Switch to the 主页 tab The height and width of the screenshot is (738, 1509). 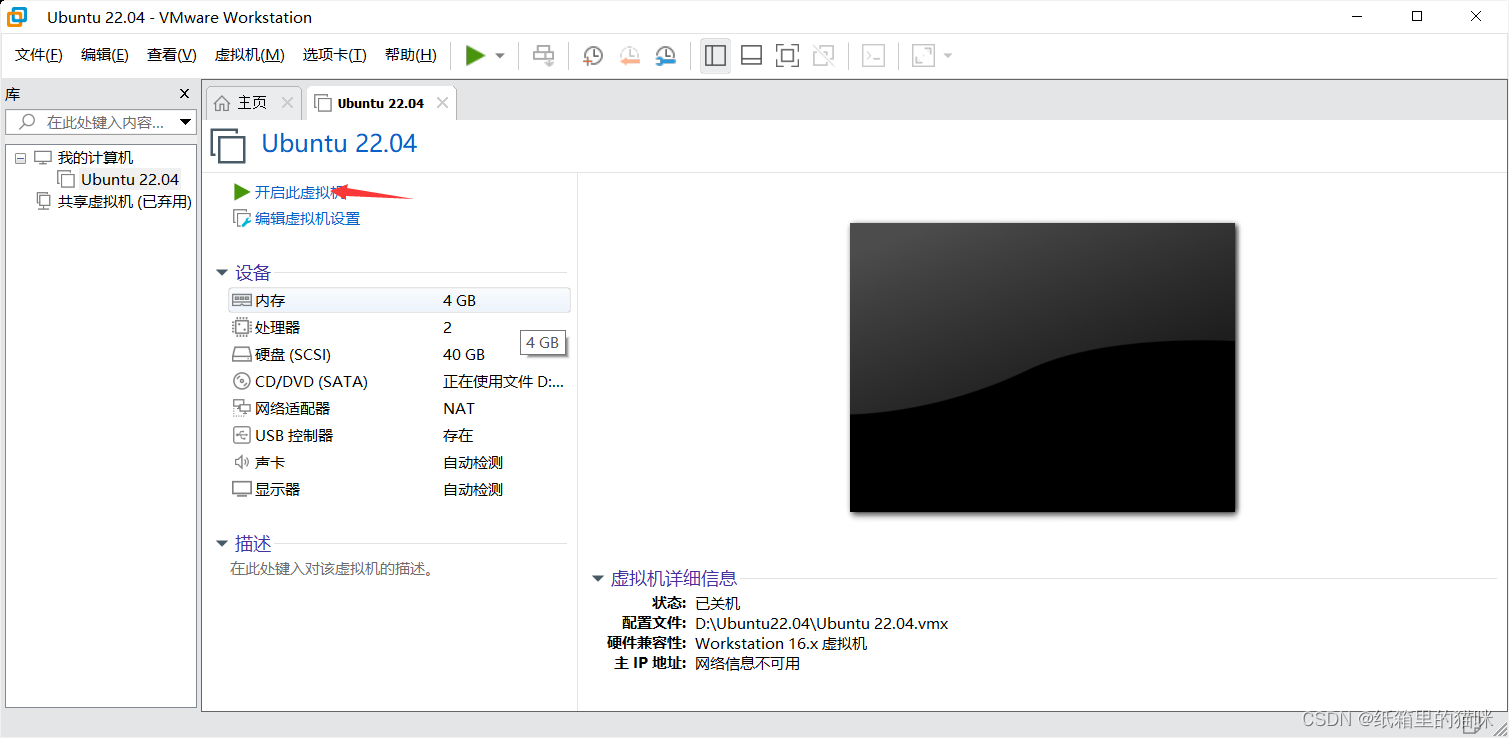(249, 101)
